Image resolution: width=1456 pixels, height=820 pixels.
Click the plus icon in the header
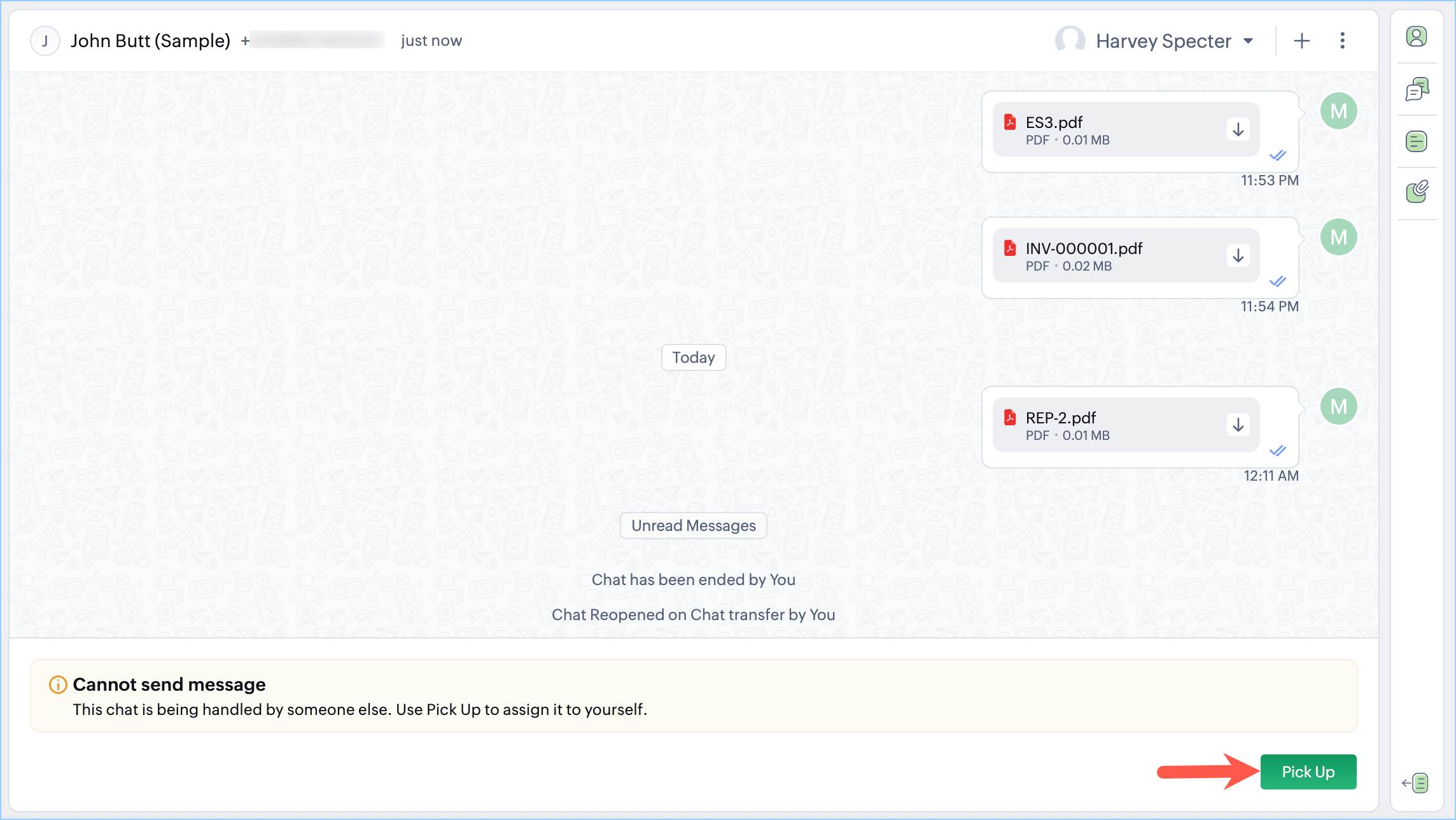pyautogui.click(x=1301, y=41)
